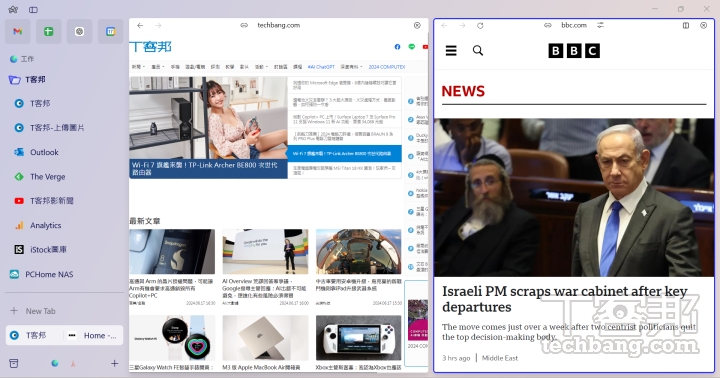Go forward in the bbc.com pane

462,25
